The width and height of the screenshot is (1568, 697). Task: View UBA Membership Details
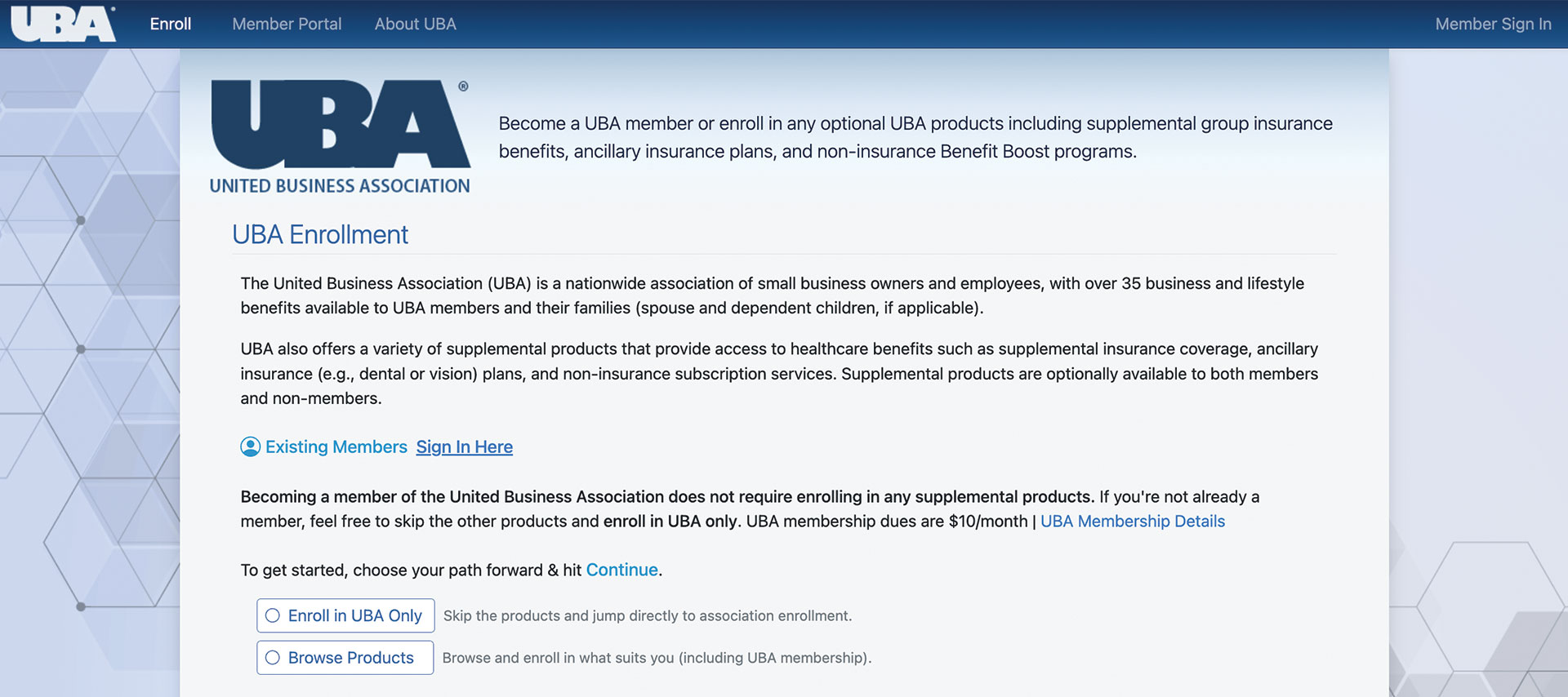(x=1132, y=521)
